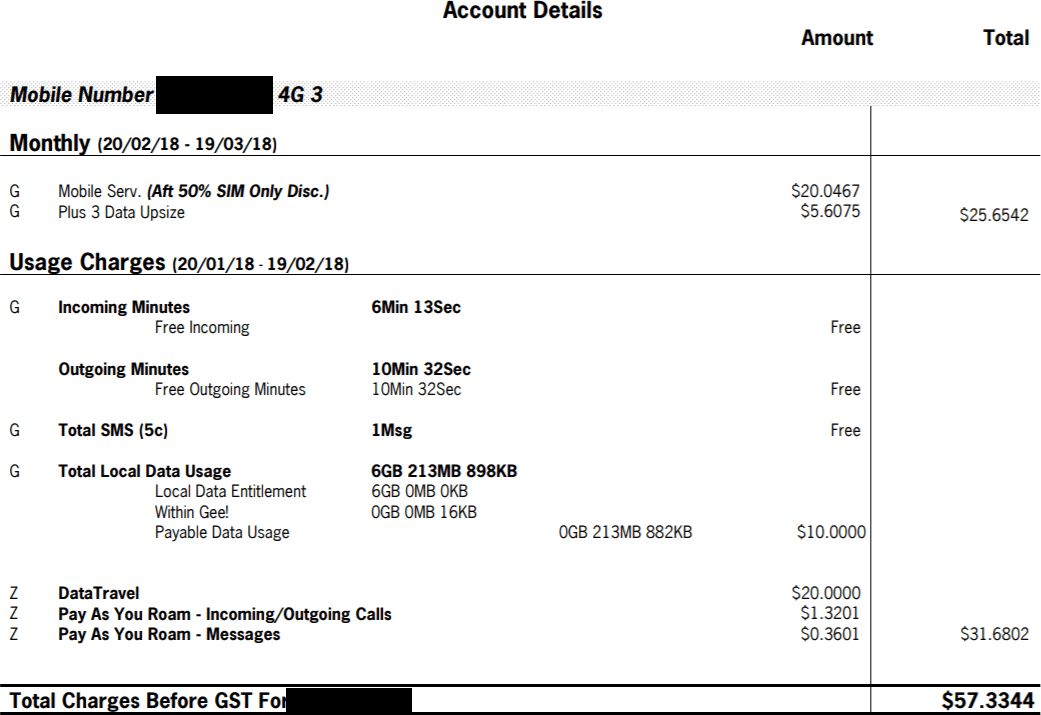Click '(Aft 50% SIM Only Disc.)' text
This screenshot has height=715, width=1041.
tap(238, 191)
